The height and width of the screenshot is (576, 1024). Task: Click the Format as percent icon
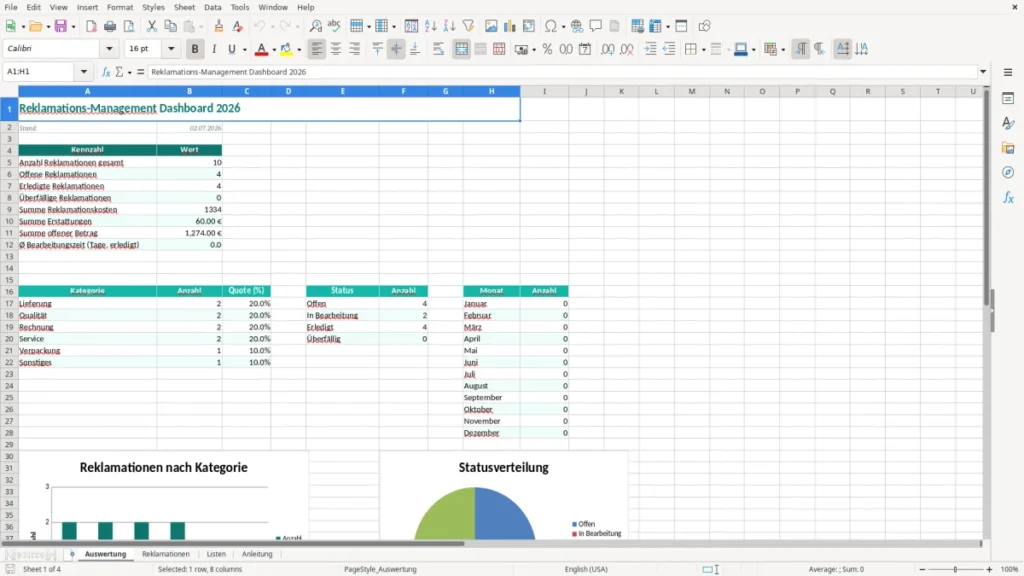coord(547,49)
